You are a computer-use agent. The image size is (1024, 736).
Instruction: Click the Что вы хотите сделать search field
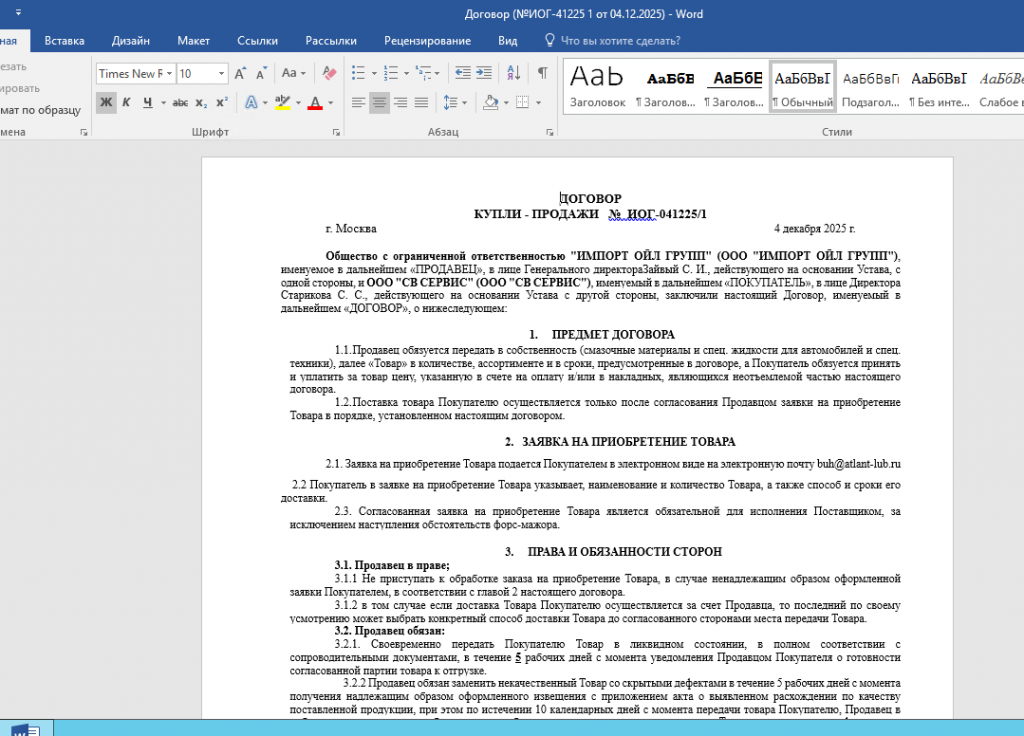[x=620, y=40]
